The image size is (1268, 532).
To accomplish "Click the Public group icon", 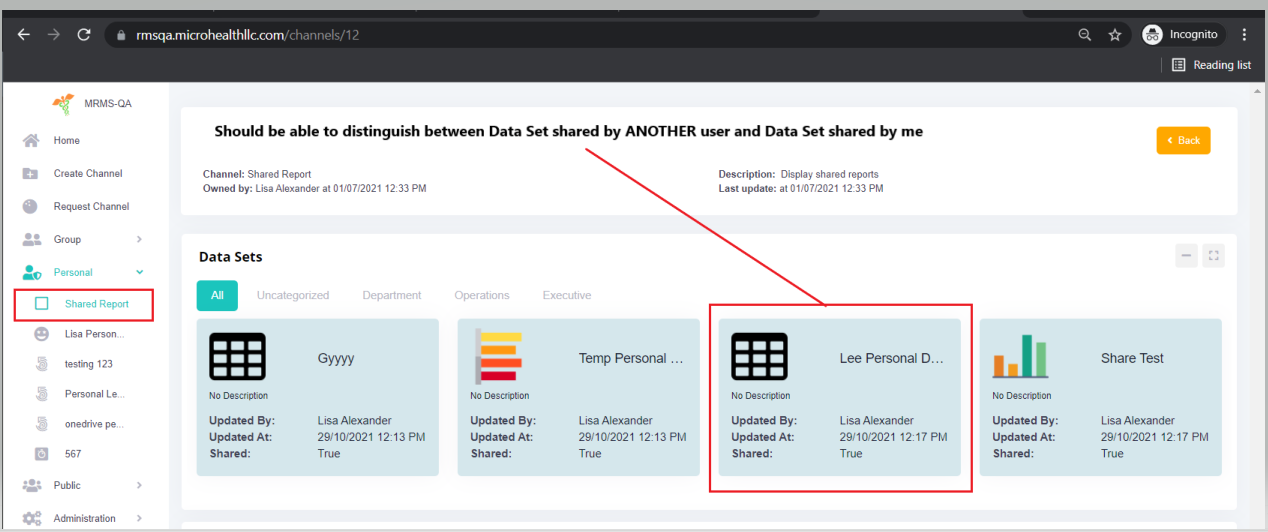I will coord(32,485).
